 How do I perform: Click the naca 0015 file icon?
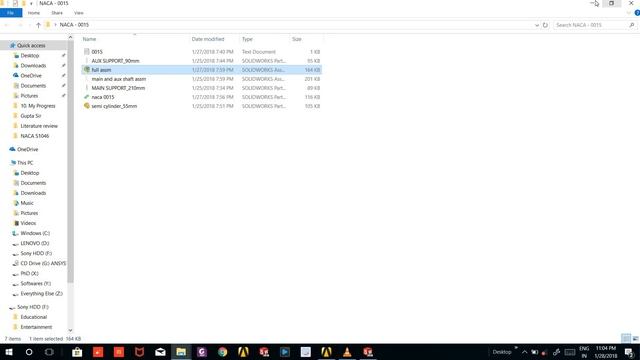tap(87, 97)
